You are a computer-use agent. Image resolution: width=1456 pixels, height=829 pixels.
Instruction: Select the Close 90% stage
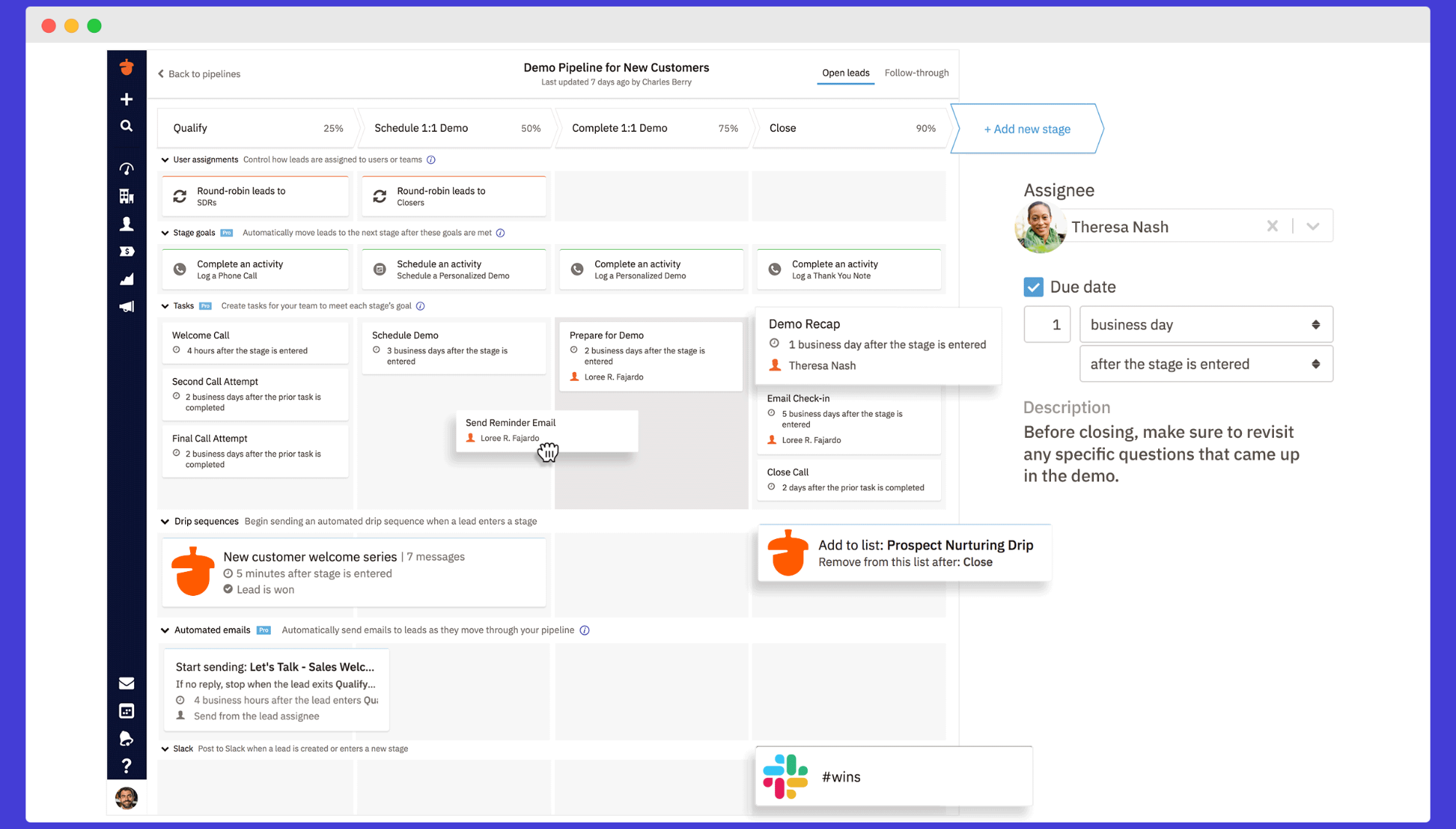click(x=852, y=128)
